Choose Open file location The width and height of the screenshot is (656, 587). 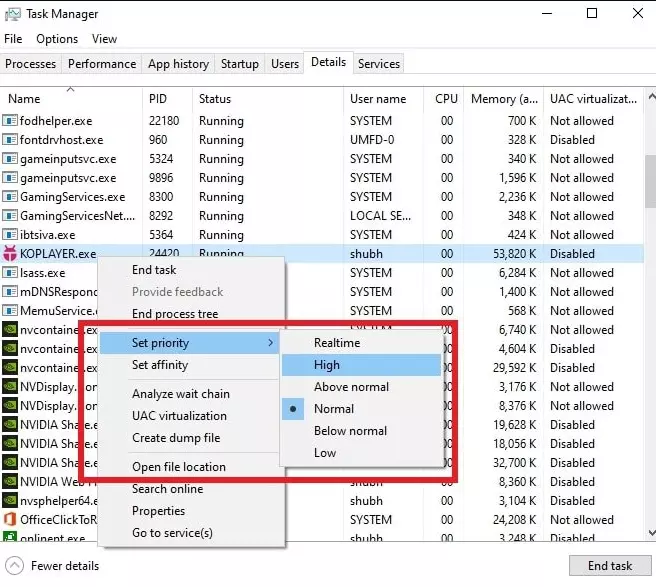189,467
